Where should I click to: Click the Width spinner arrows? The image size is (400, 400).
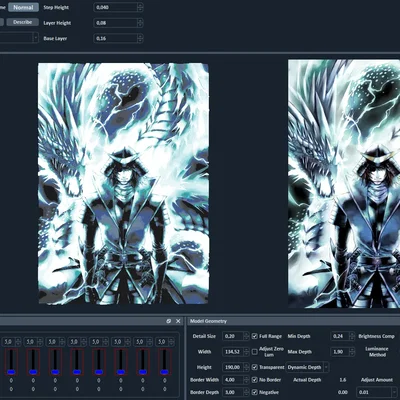tap(246, 352)
